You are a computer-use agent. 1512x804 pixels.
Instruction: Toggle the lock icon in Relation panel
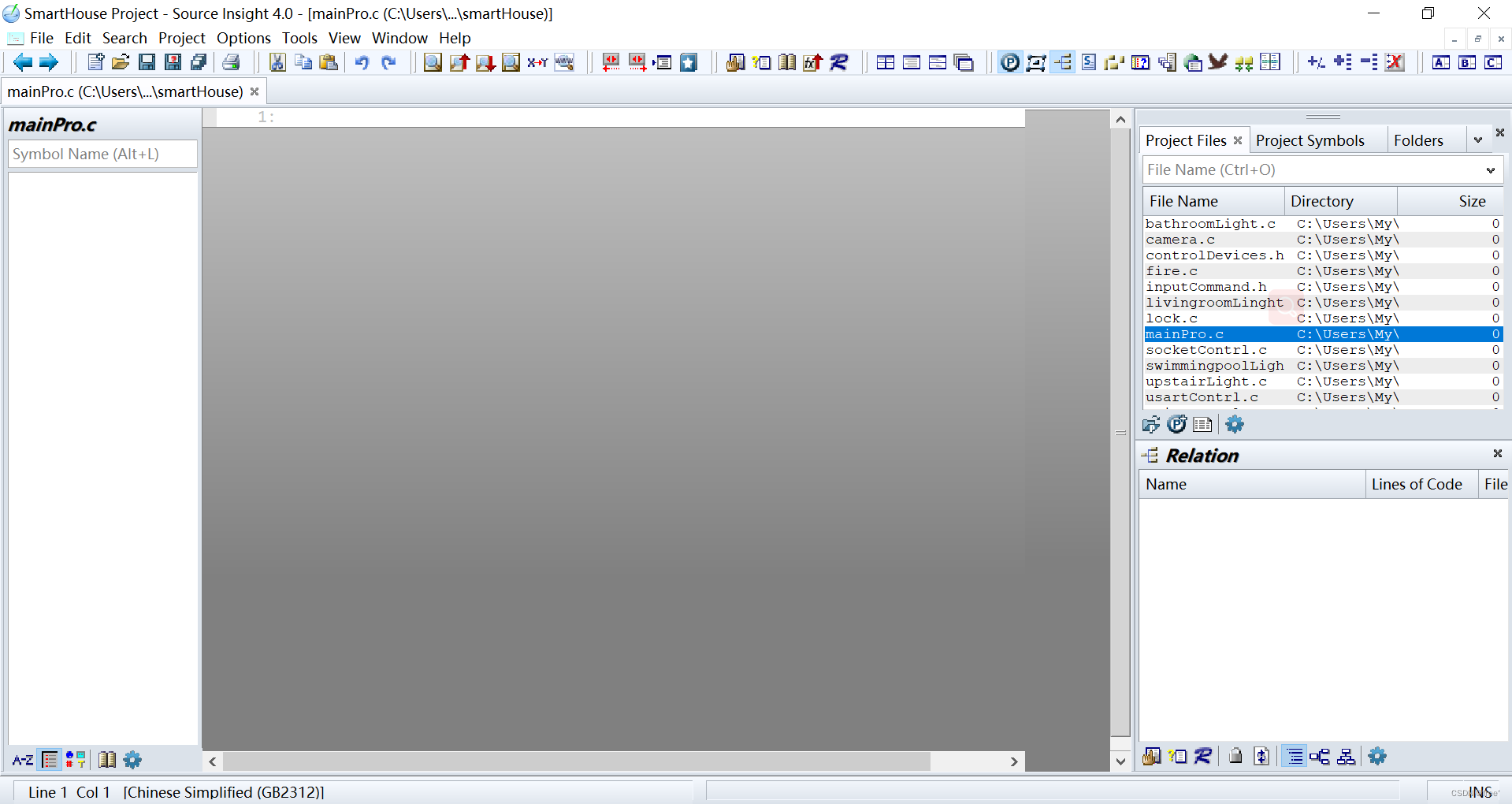tap(1235, 757)
